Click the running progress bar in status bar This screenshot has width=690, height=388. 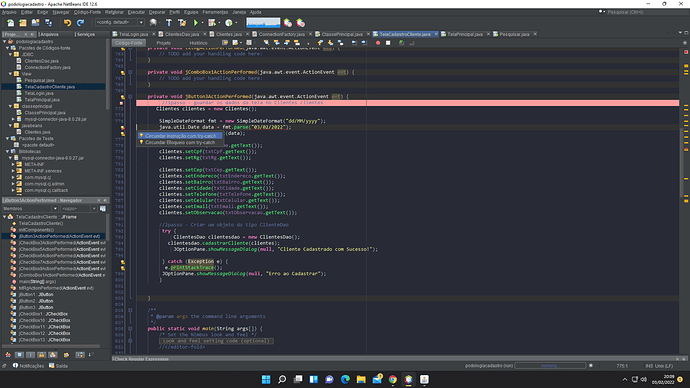550,366
